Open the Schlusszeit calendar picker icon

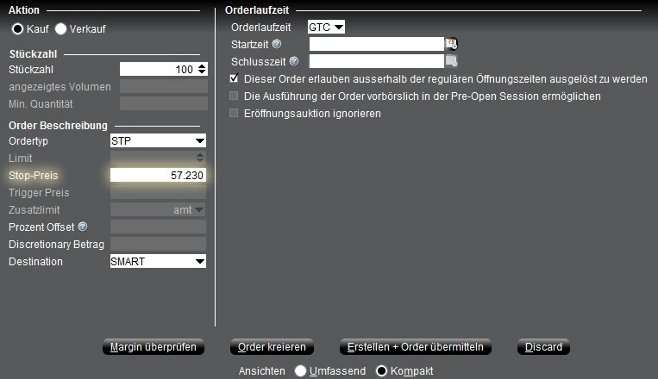click(x=451, y=61)
